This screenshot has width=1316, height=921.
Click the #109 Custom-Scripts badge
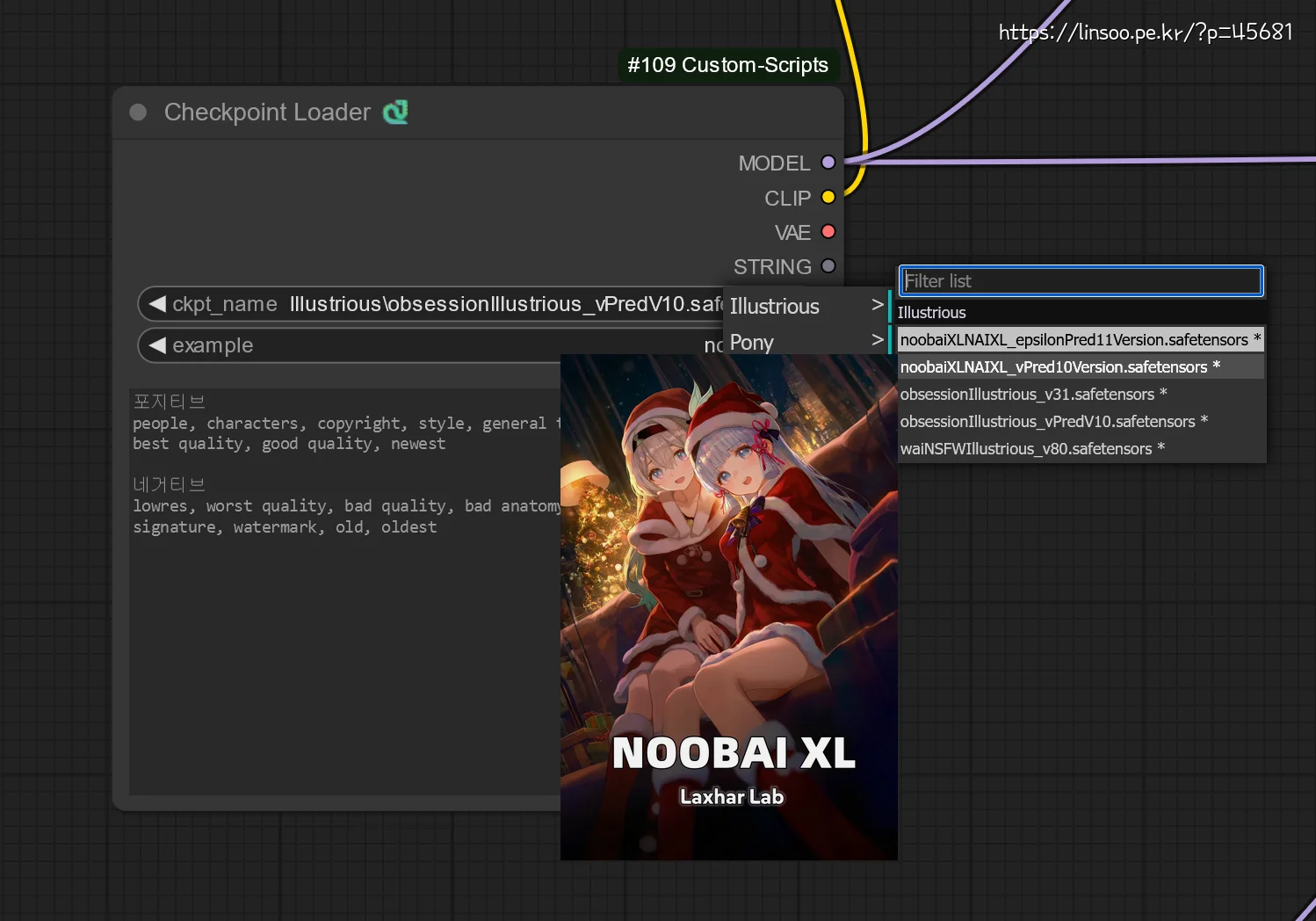coord(728,65)
